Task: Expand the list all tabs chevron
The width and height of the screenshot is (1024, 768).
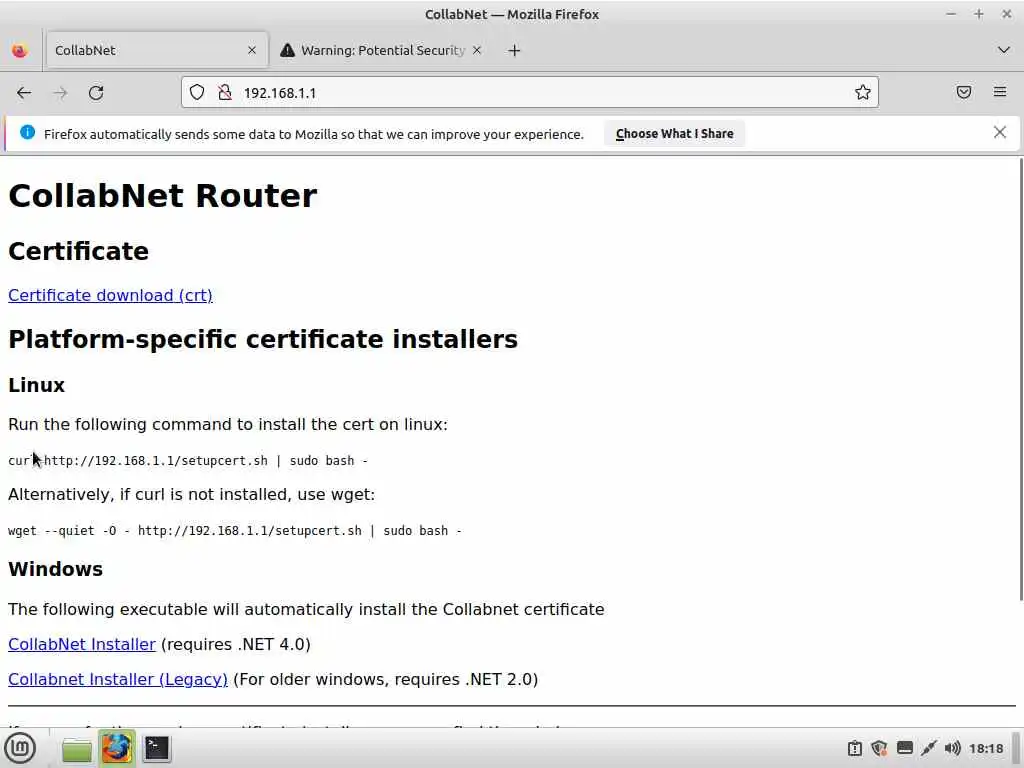Action: [1004, 50]
